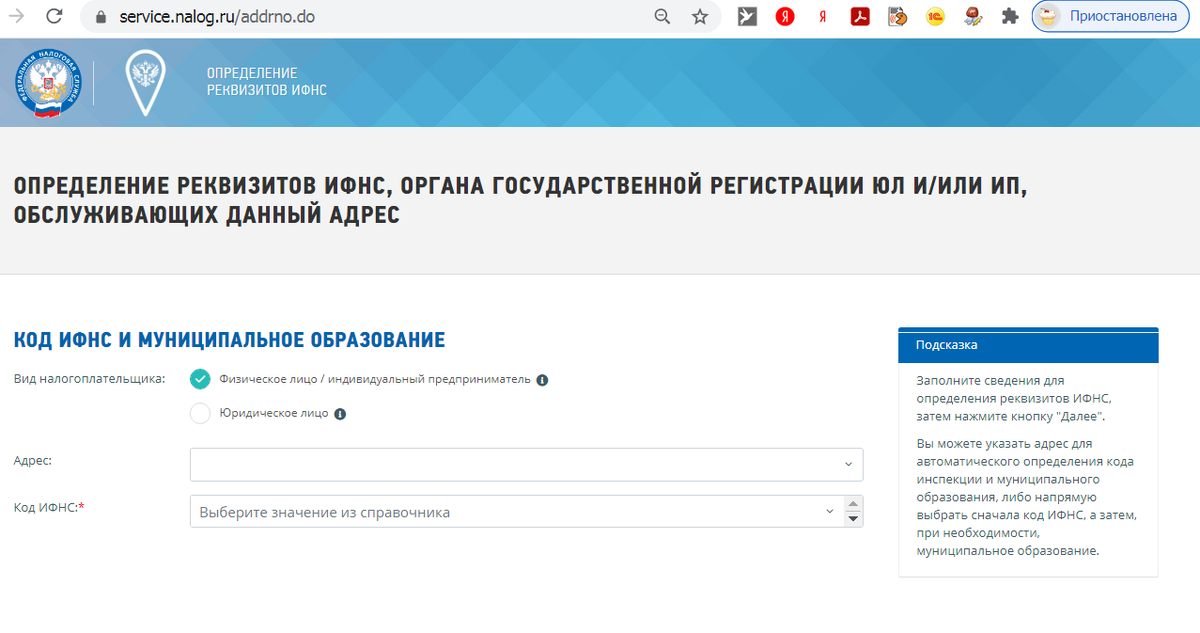
Task: Click the Код ИФНС stepper down arrow
Action: tap(853, 519)
